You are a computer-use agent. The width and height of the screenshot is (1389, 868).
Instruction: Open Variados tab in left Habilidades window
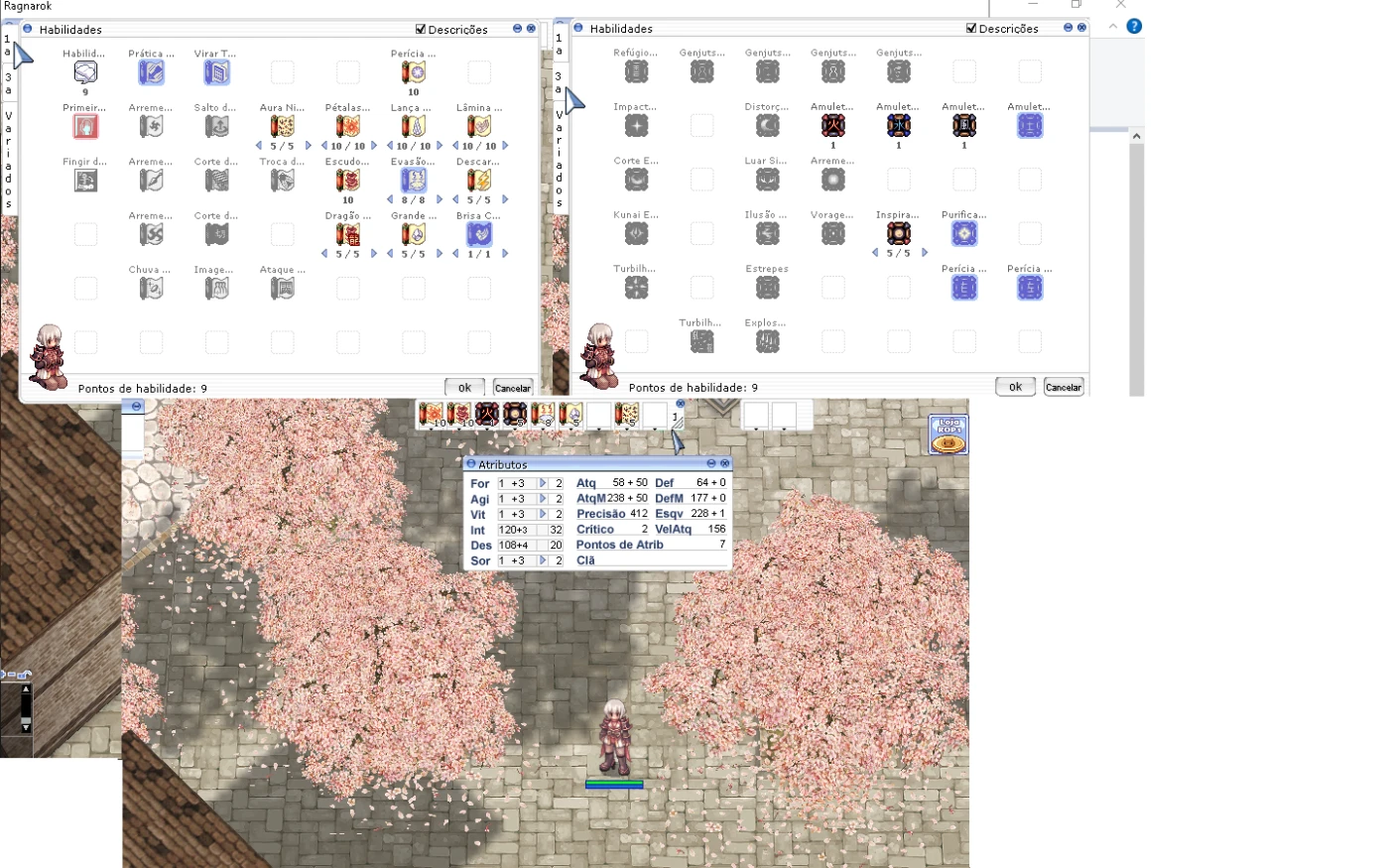coord(8,159)
